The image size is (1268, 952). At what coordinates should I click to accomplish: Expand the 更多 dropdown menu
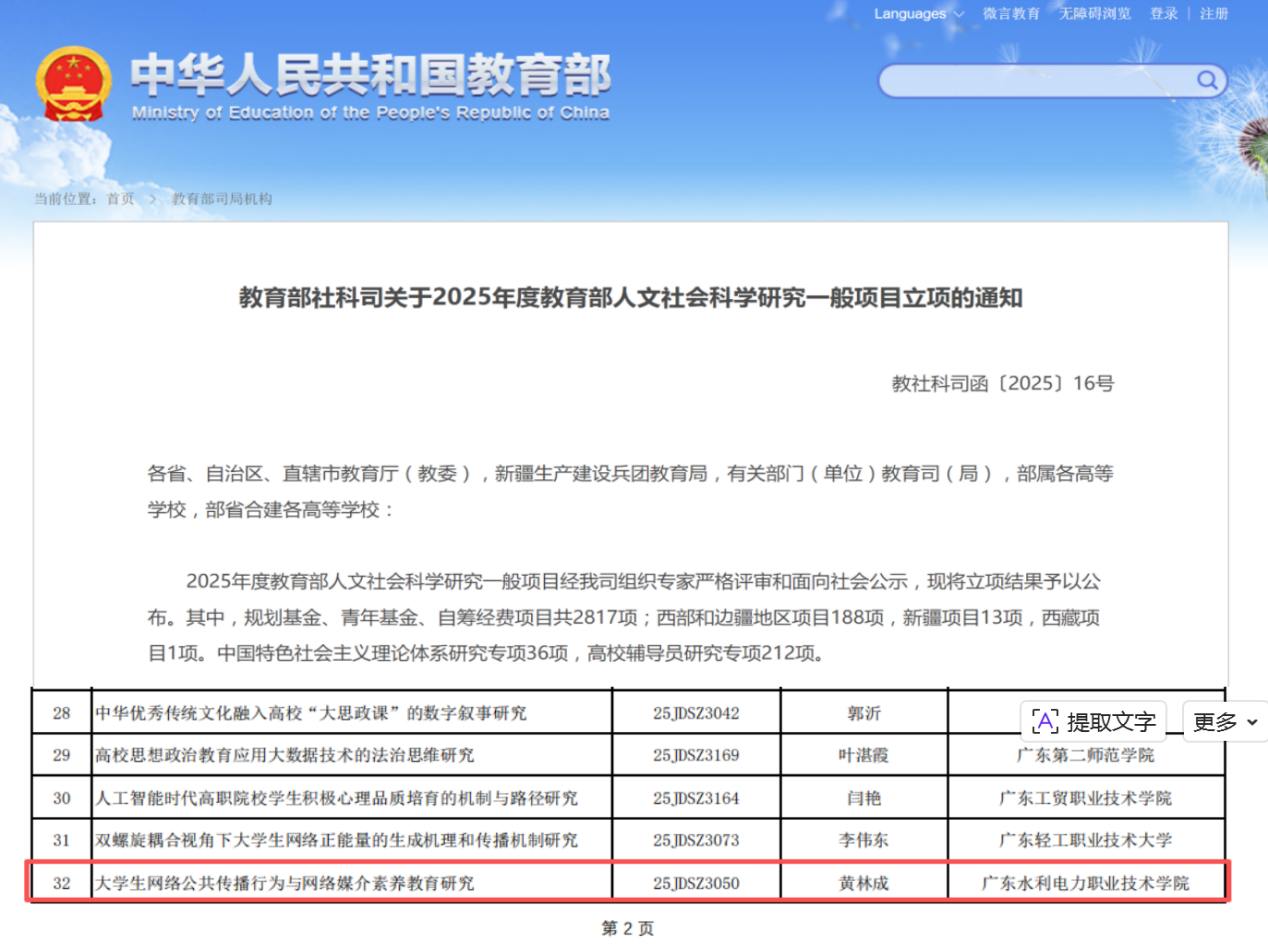1225,722
